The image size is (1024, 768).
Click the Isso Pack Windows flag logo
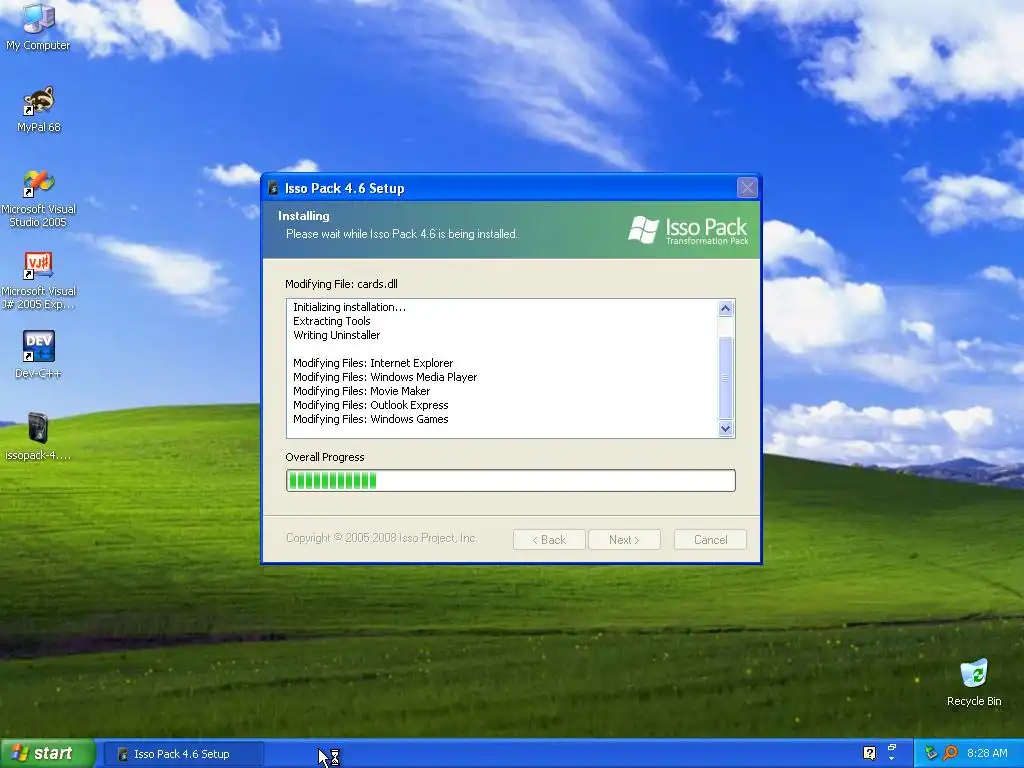[x=643, y=229]
